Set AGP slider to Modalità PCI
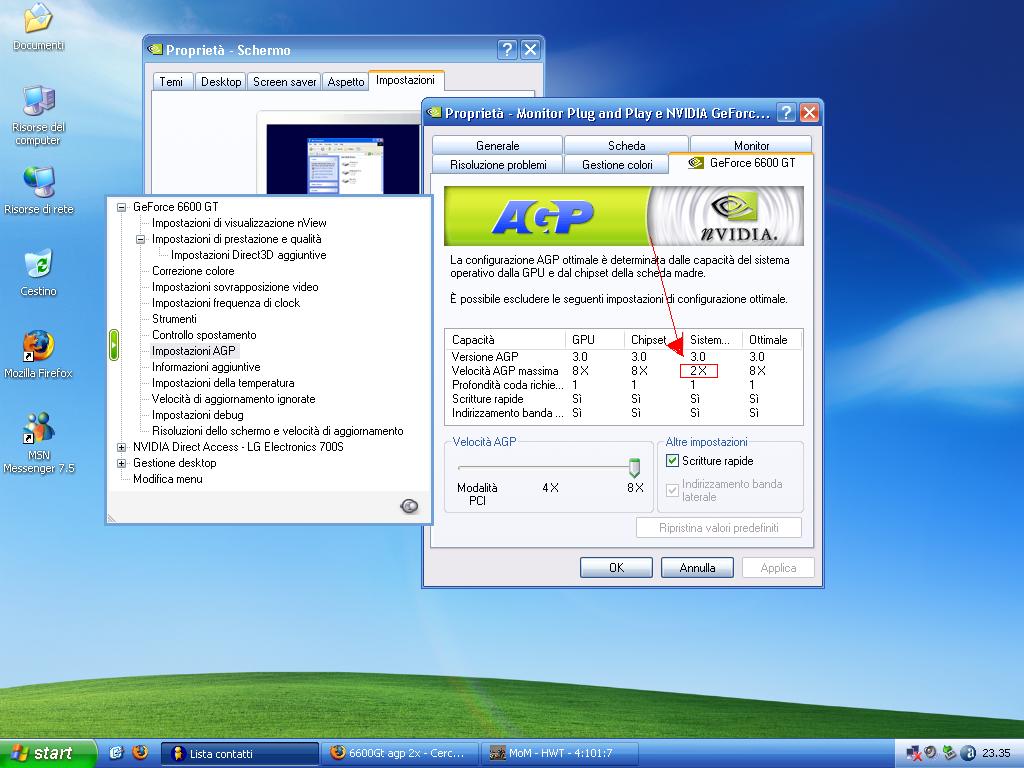 click(x=477, y=494)
